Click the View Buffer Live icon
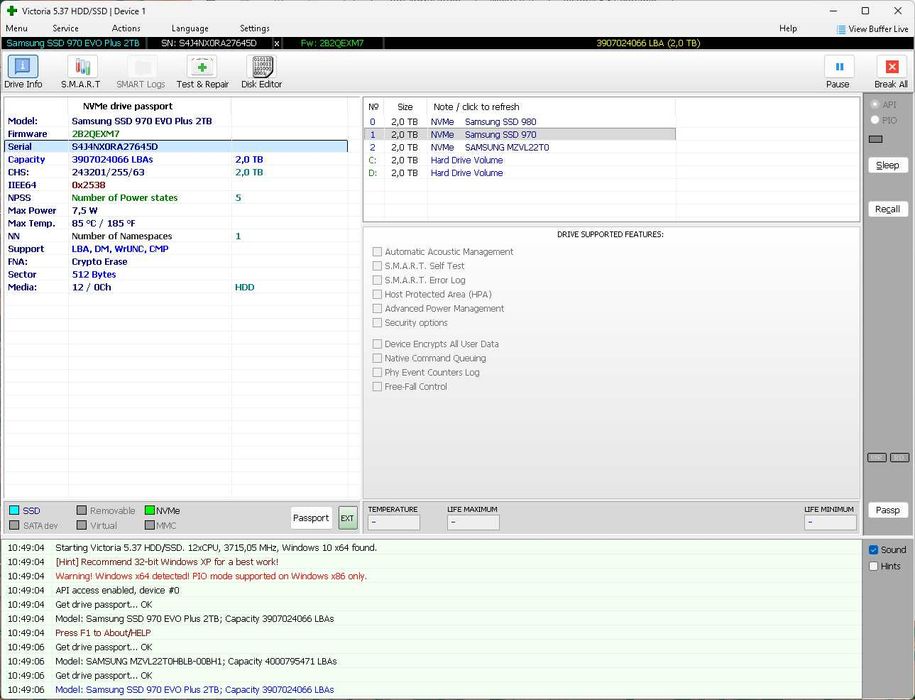Screen dimensions: 915x700 [x=841, y=29]
